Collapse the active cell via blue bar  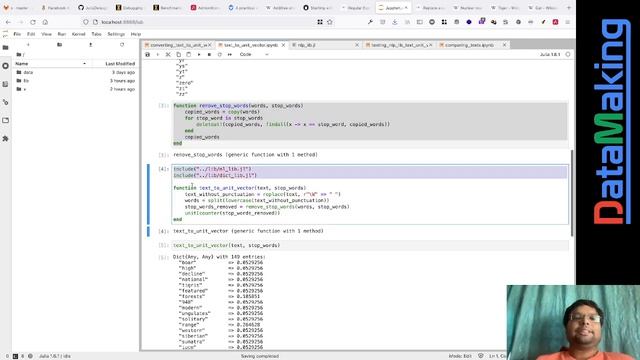(x=148, y=194)
